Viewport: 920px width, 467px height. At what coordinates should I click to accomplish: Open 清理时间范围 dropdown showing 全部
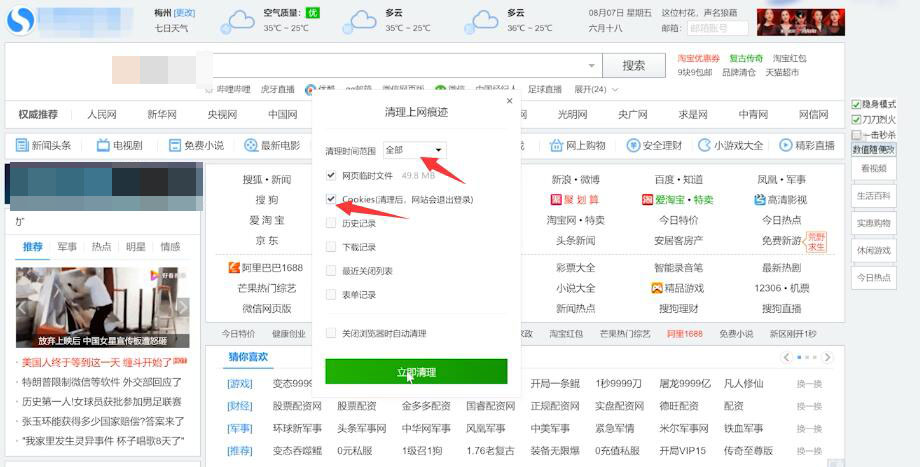[415, 150]
